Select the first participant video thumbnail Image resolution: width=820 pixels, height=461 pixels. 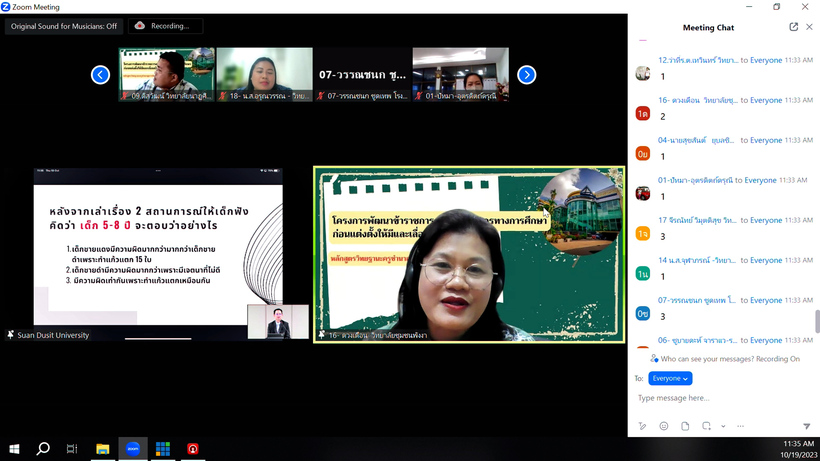[166, 74]
